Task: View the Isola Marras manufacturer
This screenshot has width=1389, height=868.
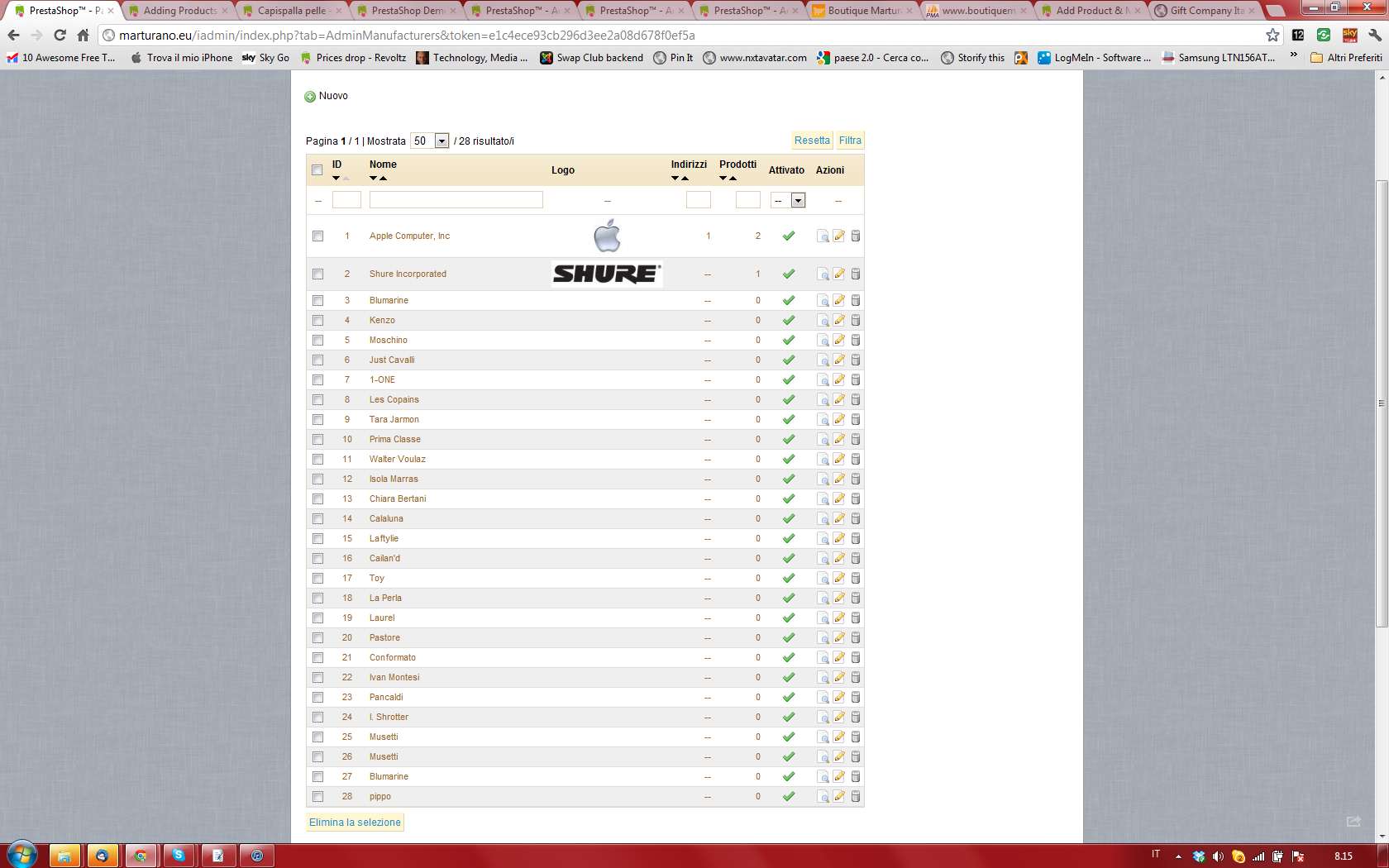Action: click(823, 479)
